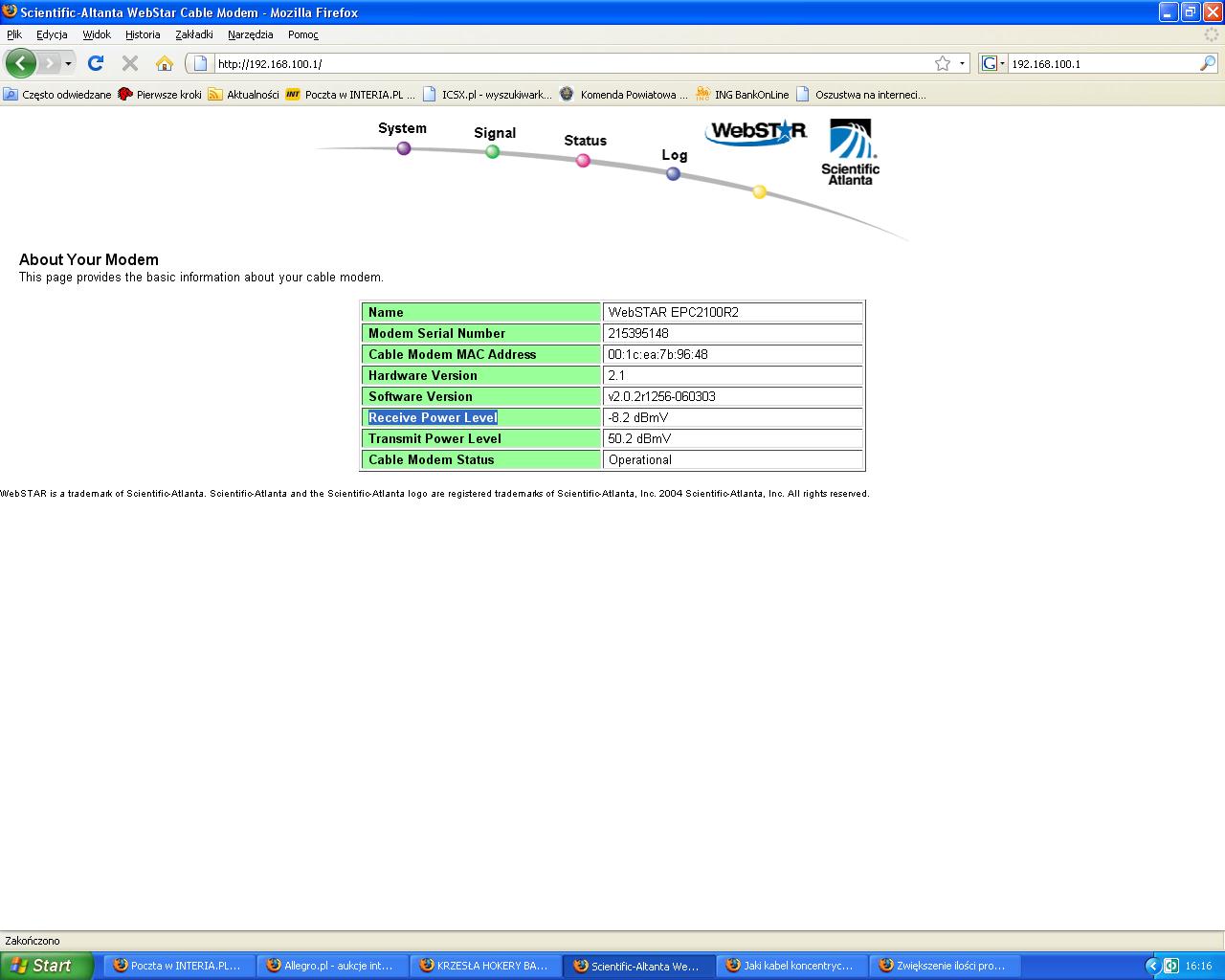Open Oszustwa na interneci... bookmark
The width and height of the screenshot is (1225, 980).
pos(861,95)
